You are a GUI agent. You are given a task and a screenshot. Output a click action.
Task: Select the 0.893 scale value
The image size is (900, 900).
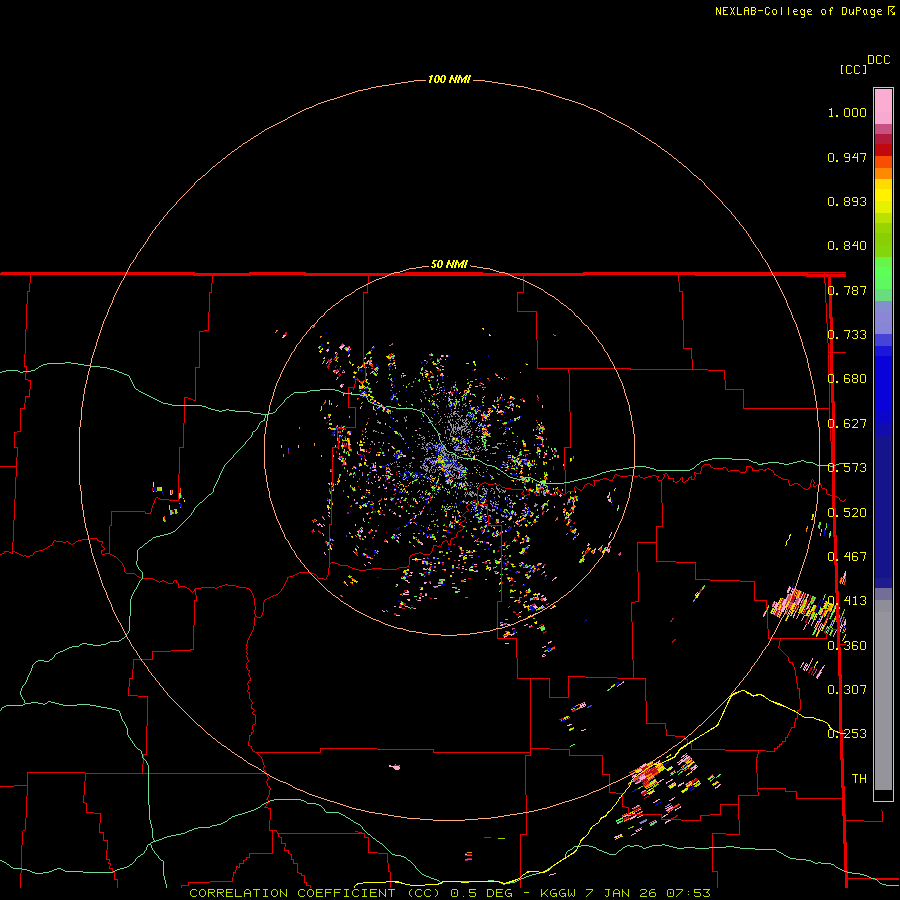pos(847,201)
